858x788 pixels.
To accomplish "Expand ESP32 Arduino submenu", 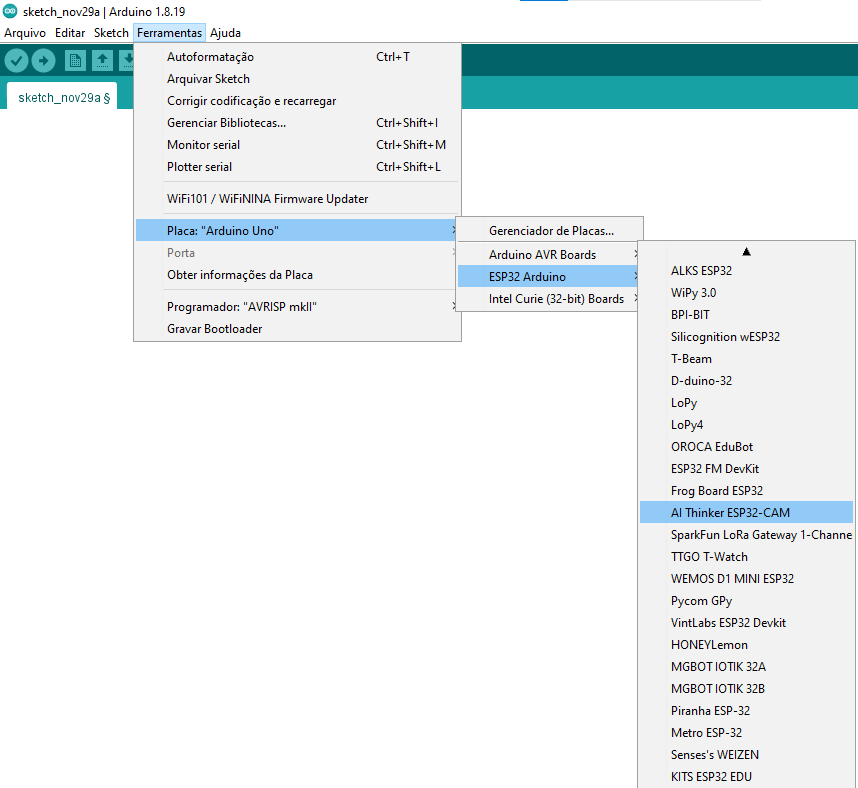I will 549,276.
